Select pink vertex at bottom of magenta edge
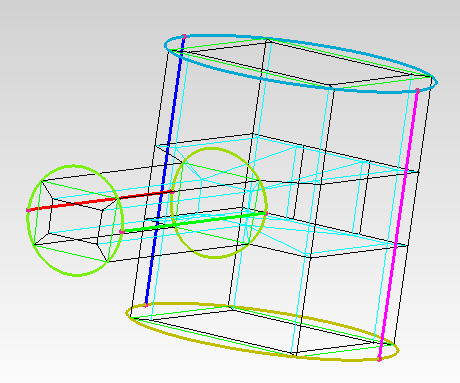This screenshot has height=383, width=460. 379,359
